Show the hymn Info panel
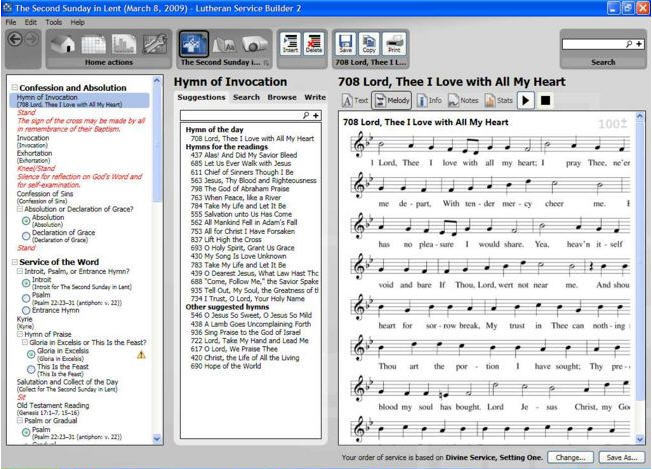The image size is (652, 469). click(429, 100)
